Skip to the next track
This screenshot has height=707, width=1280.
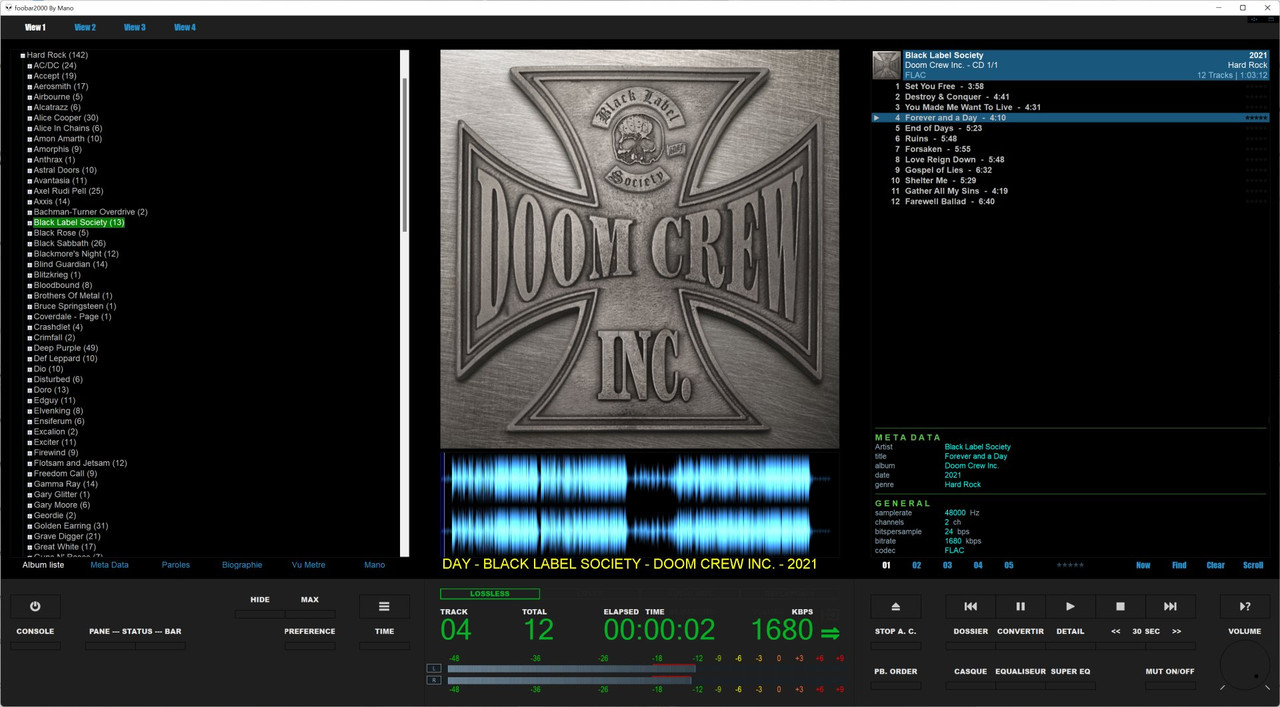click(x=1170, y=606)
